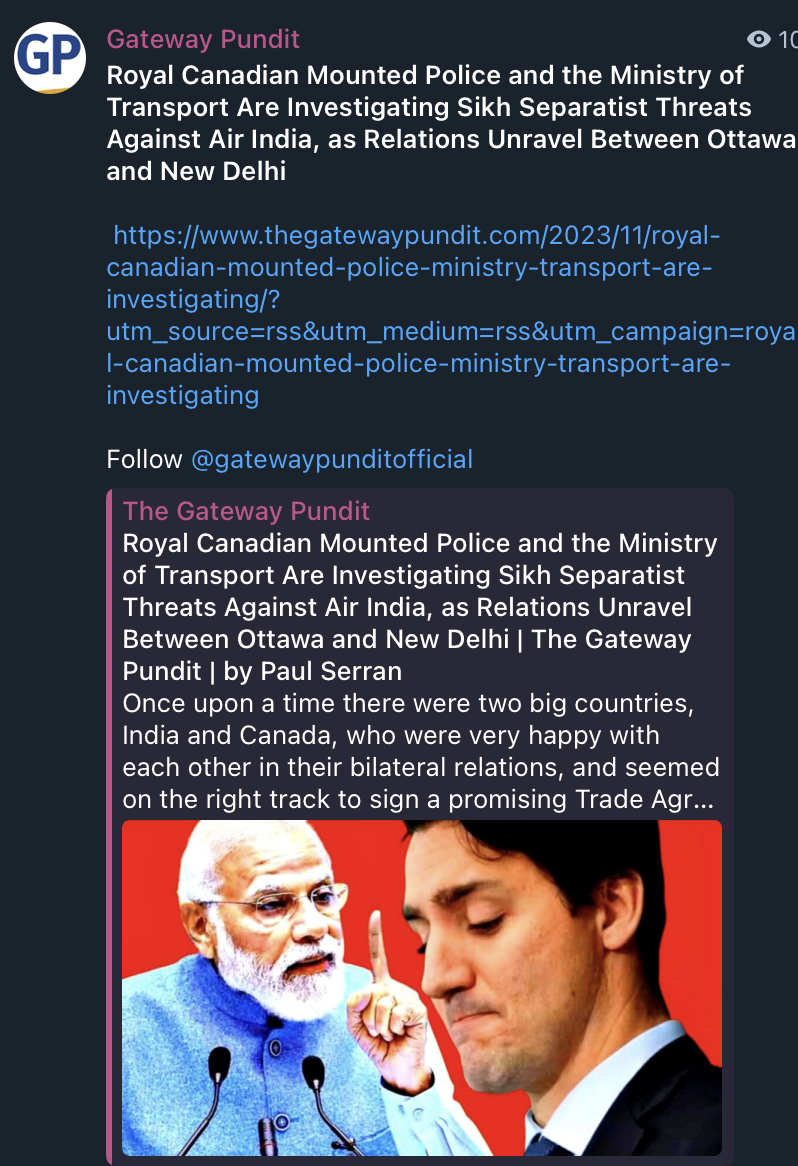Click the word Follow before the mention
The height and width of the screenshot is (1166, 798).
pos(144,459)
